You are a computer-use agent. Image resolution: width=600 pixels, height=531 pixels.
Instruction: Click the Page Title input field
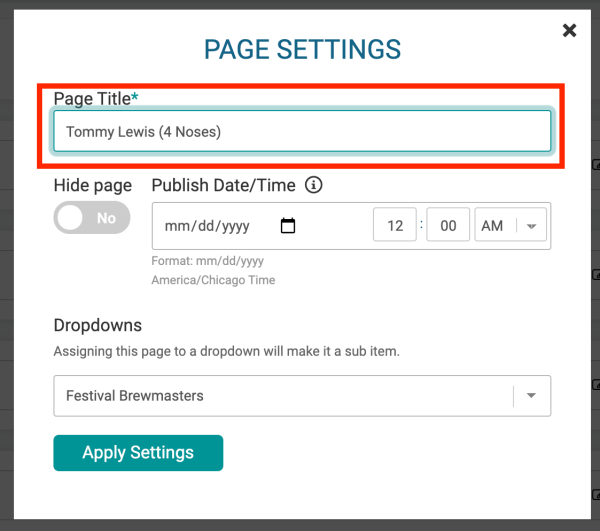[x=302, y=131]
